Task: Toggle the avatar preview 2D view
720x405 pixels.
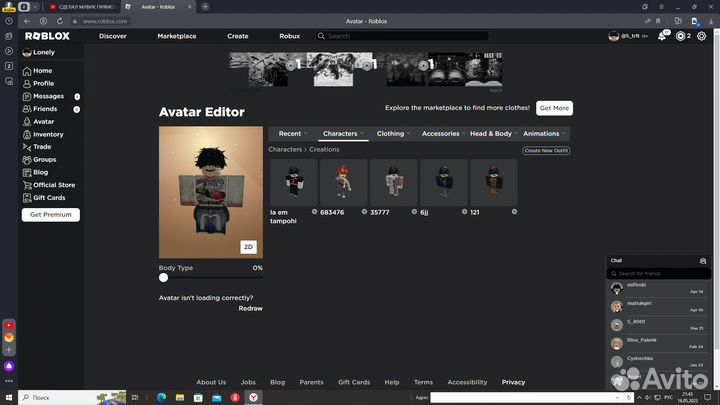Action: [x=248, y=246]
